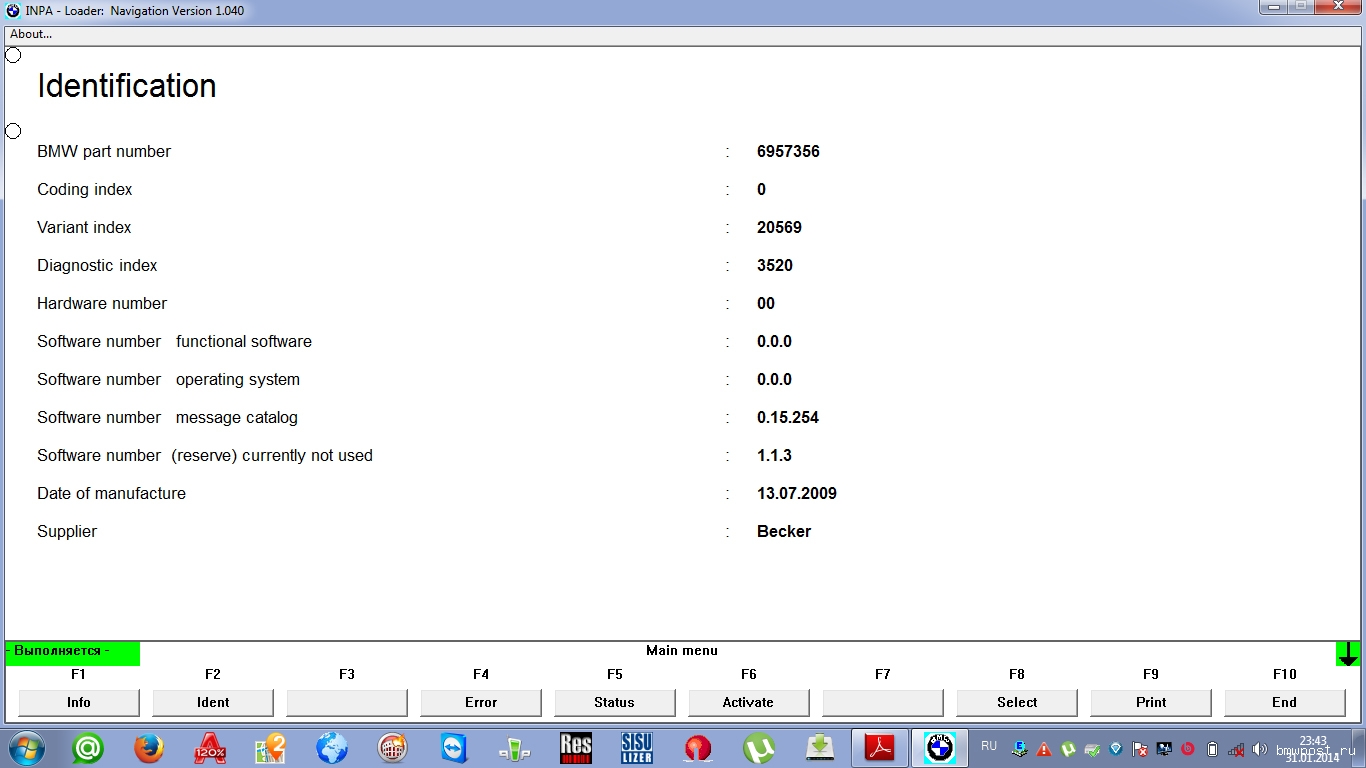Open TeamViewer from the taskbar

tap(453, 748)
